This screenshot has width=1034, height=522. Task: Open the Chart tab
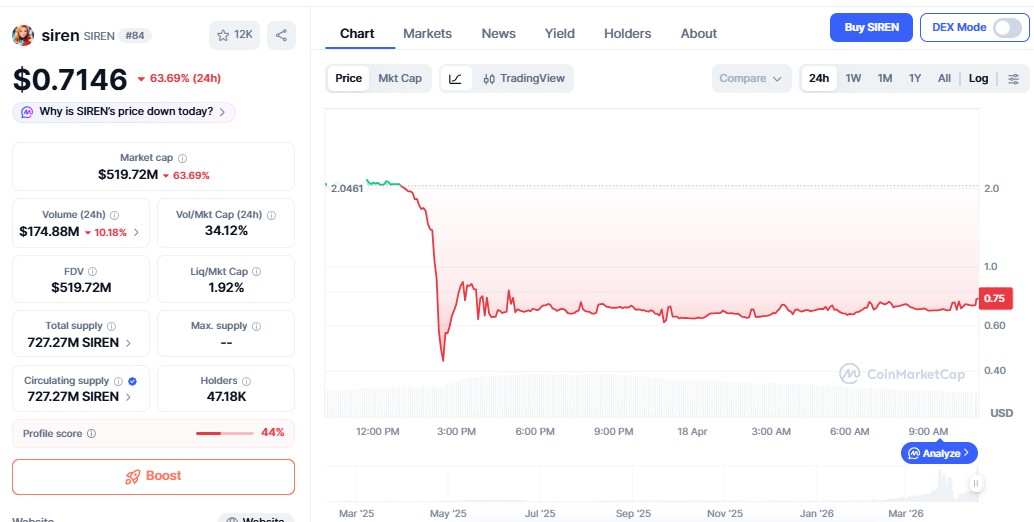click(x=357, y=34)
